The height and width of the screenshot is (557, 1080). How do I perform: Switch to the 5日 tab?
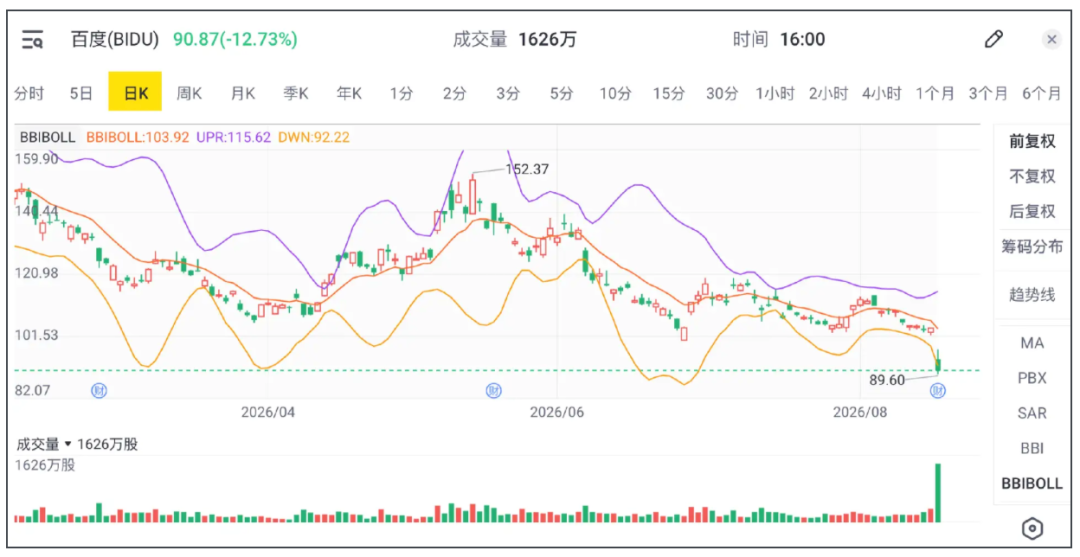coord(81,93)
